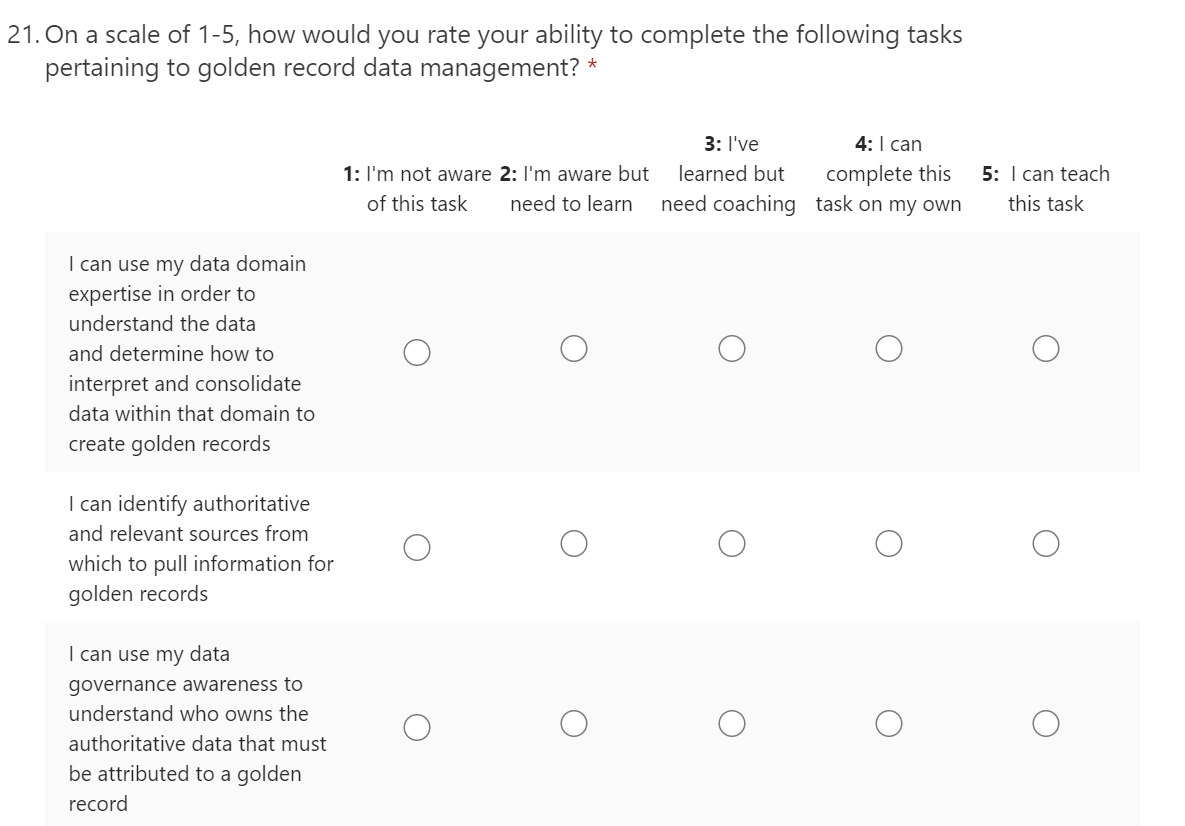This screenshot has height=826, width=1185.
Task: Pick 4 for data governance awareness
Action: pyautogui.click(x=888, y=723)
